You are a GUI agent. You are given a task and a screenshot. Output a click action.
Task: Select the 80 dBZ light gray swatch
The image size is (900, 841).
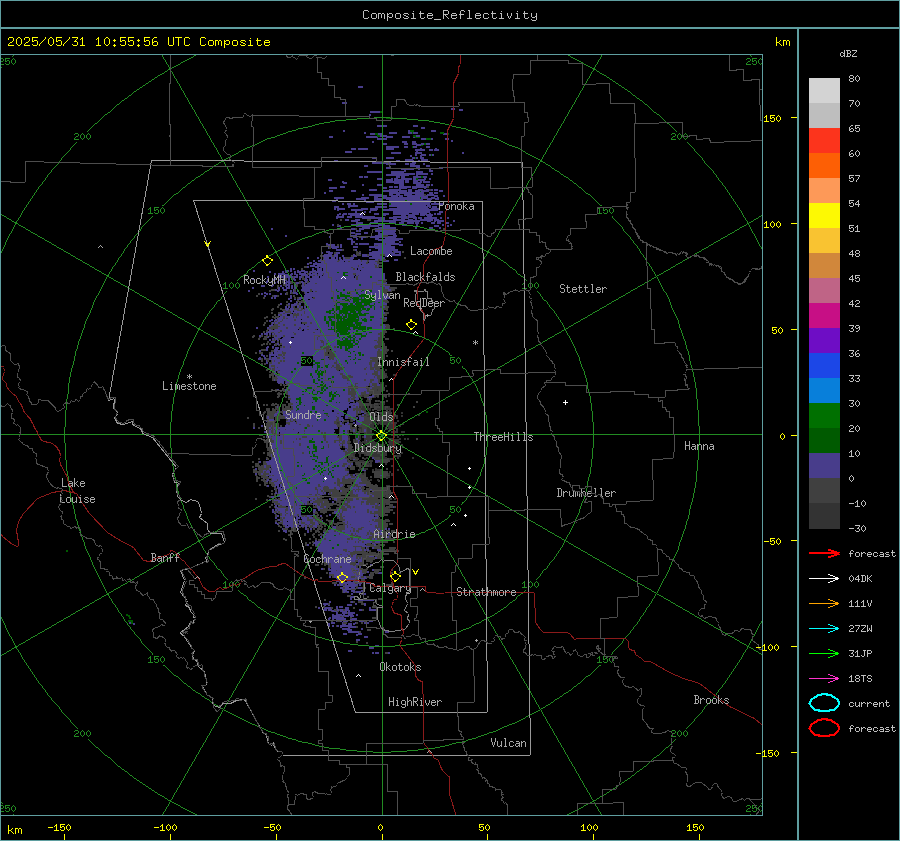tap(824, 91)
